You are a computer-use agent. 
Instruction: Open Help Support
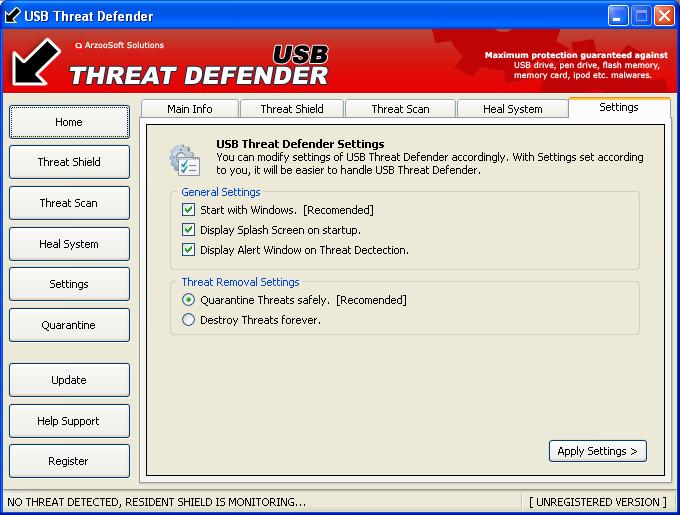(69, 421)
